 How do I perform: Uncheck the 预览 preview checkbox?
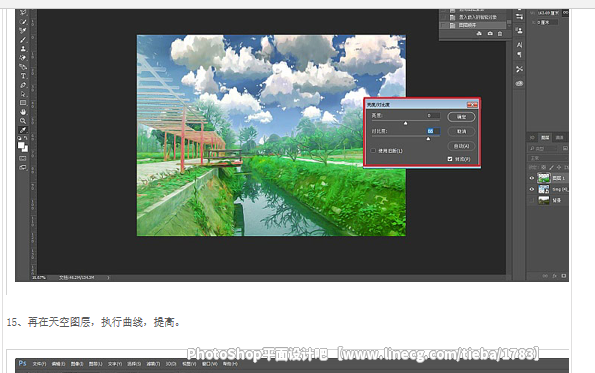tap(450, 159)
